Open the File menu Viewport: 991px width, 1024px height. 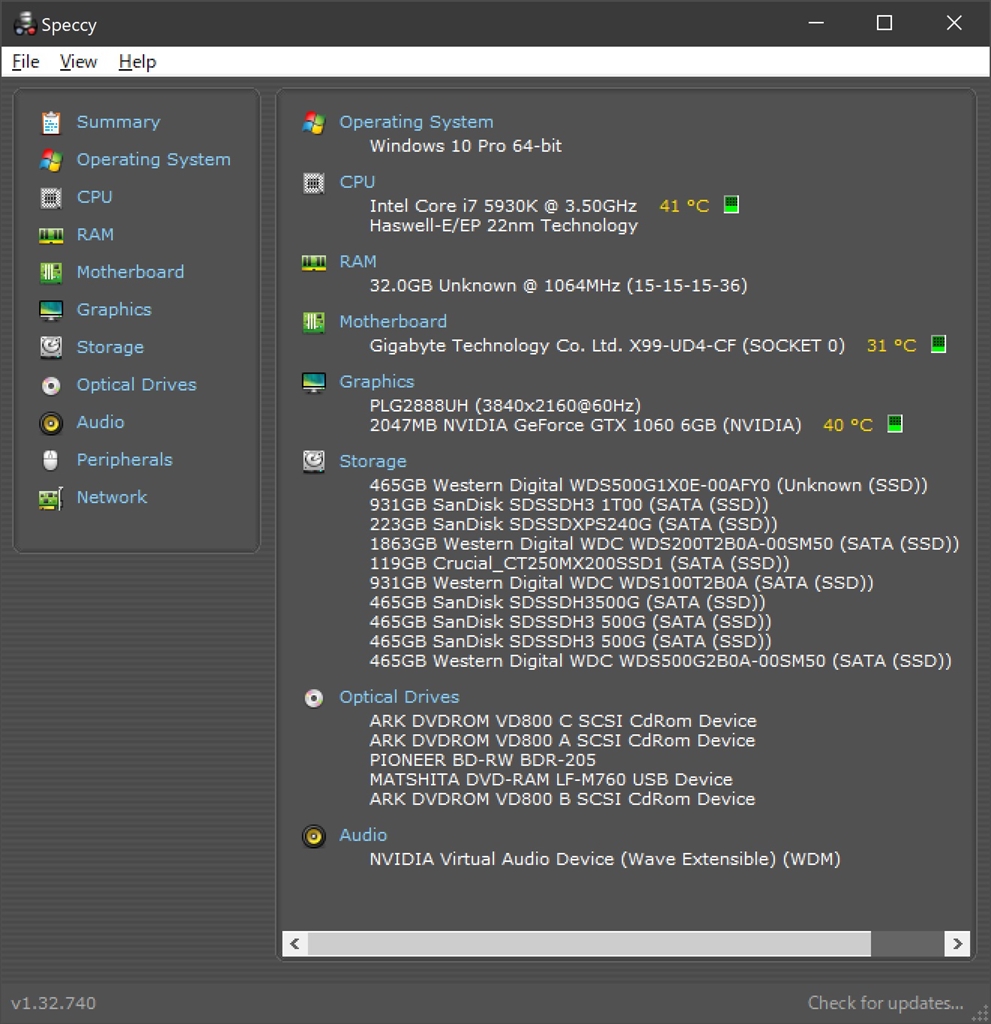[25, 61]
